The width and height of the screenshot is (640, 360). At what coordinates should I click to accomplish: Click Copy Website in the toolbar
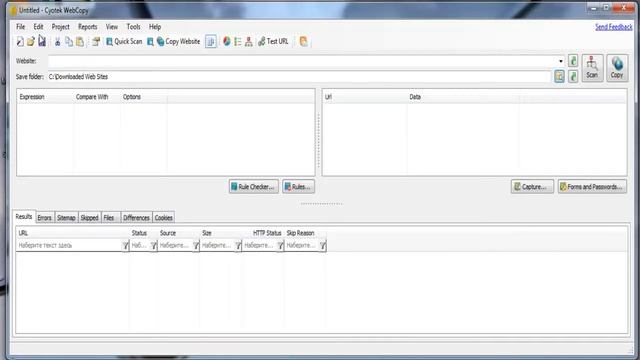pos(178,41)
